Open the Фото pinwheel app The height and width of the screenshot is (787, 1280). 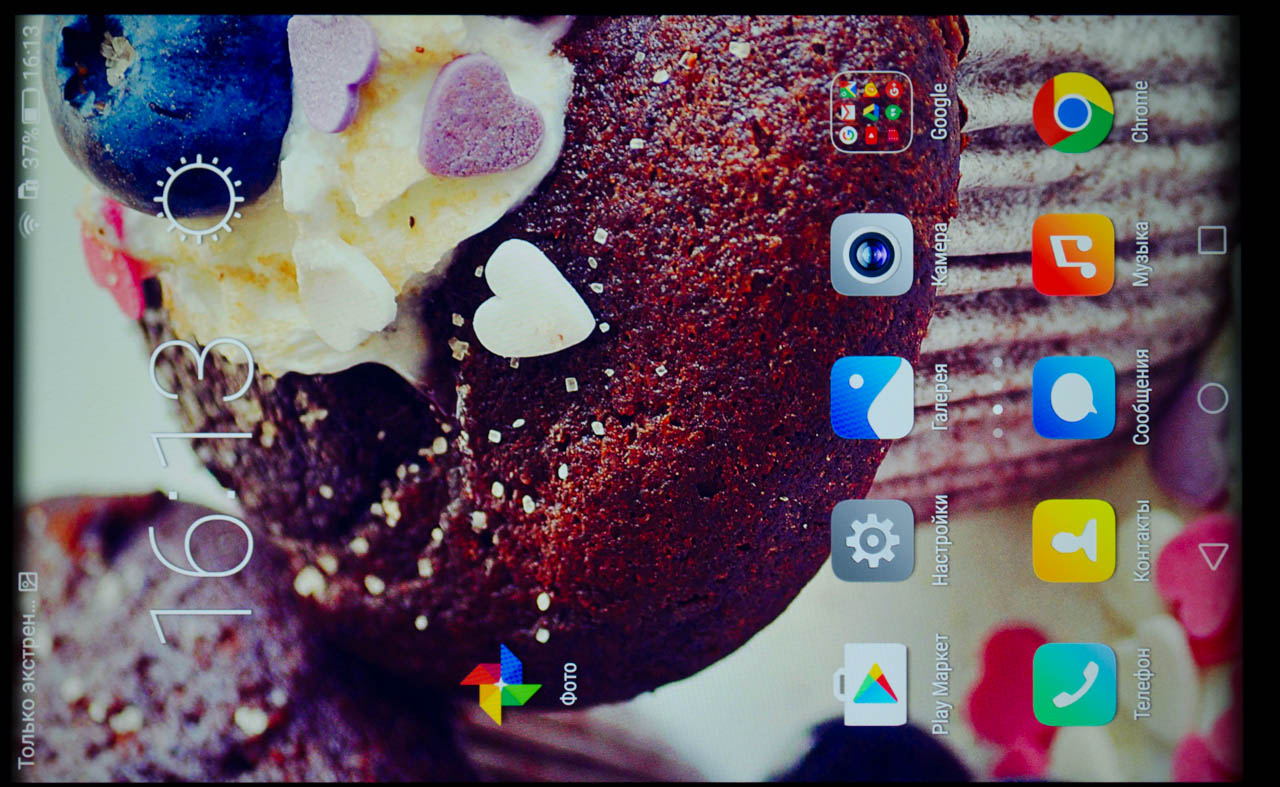(501, 684)
